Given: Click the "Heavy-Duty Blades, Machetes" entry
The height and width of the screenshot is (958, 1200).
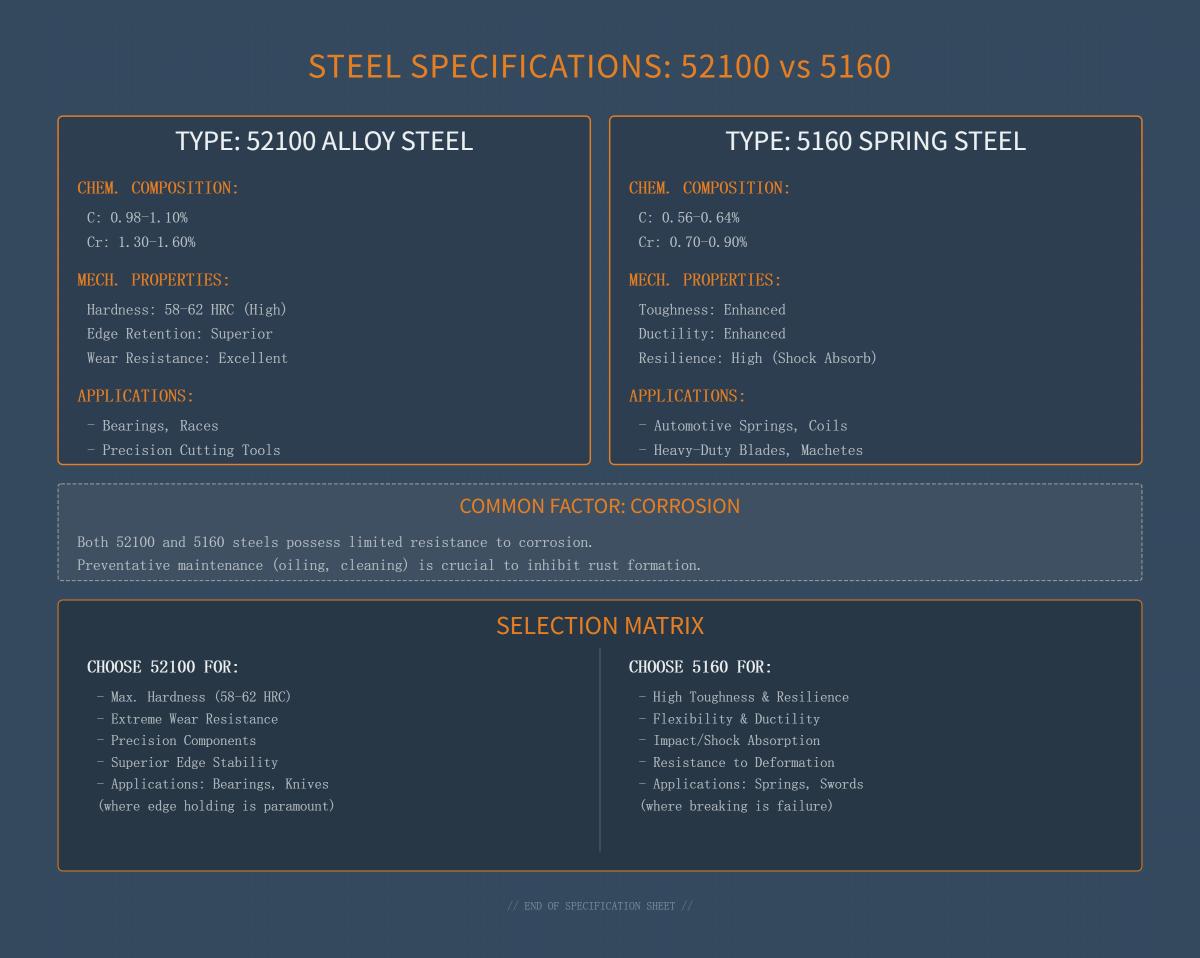Looking at the screenshot, I should (x=758, y=450).
